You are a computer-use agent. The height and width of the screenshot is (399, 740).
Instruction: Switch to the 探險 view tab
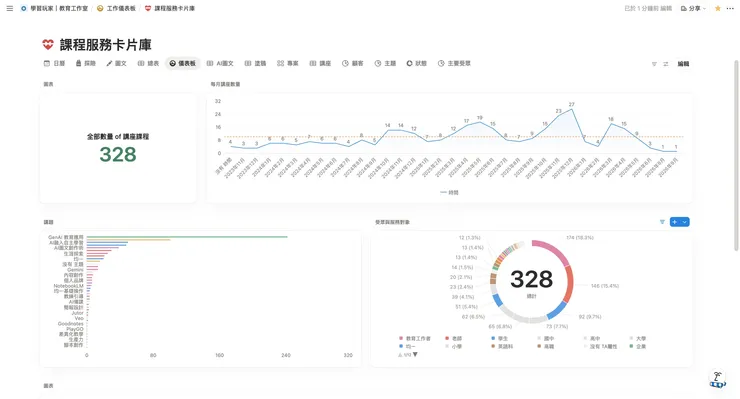coord(85,63)
